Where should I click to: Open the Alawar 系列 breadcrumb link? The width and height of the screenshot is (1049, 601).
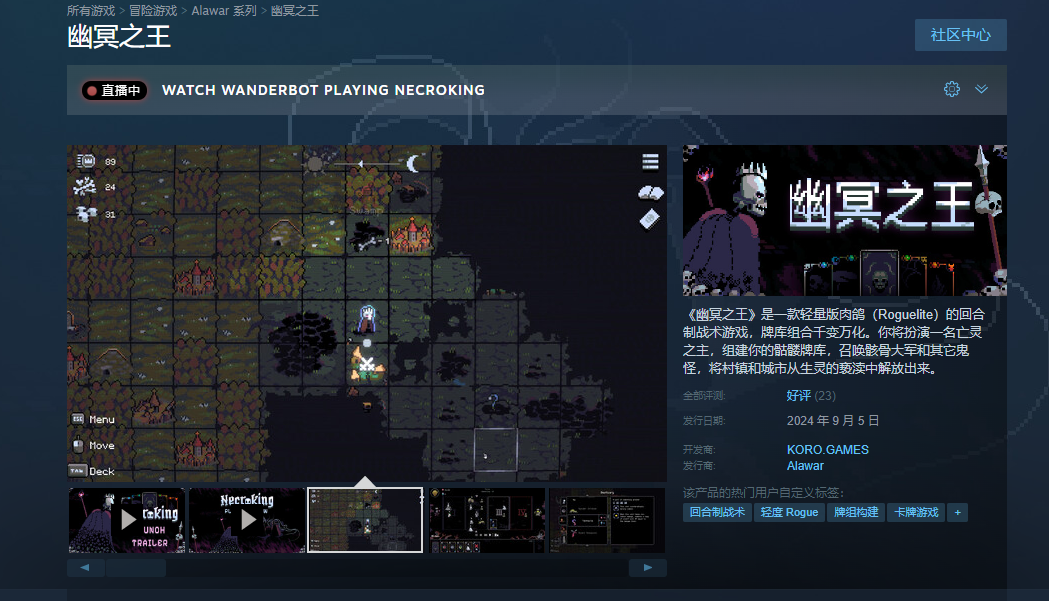(224, 10)
